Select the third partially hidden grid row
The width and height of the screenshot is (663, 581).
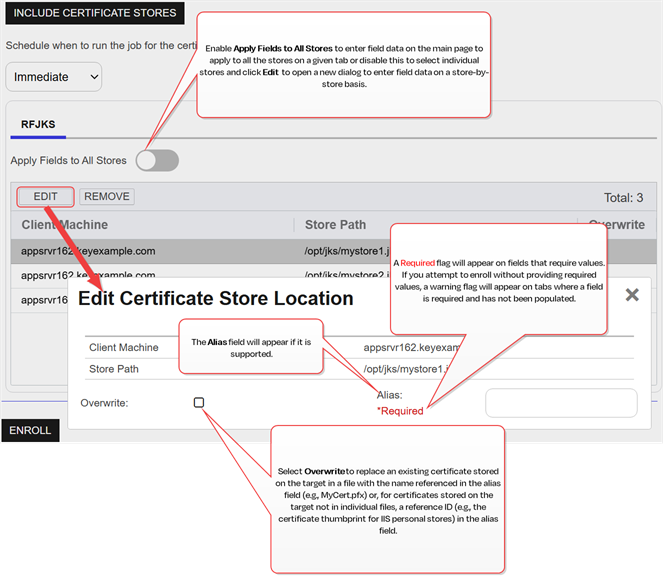pyautogui.click(x=38, y=299)
